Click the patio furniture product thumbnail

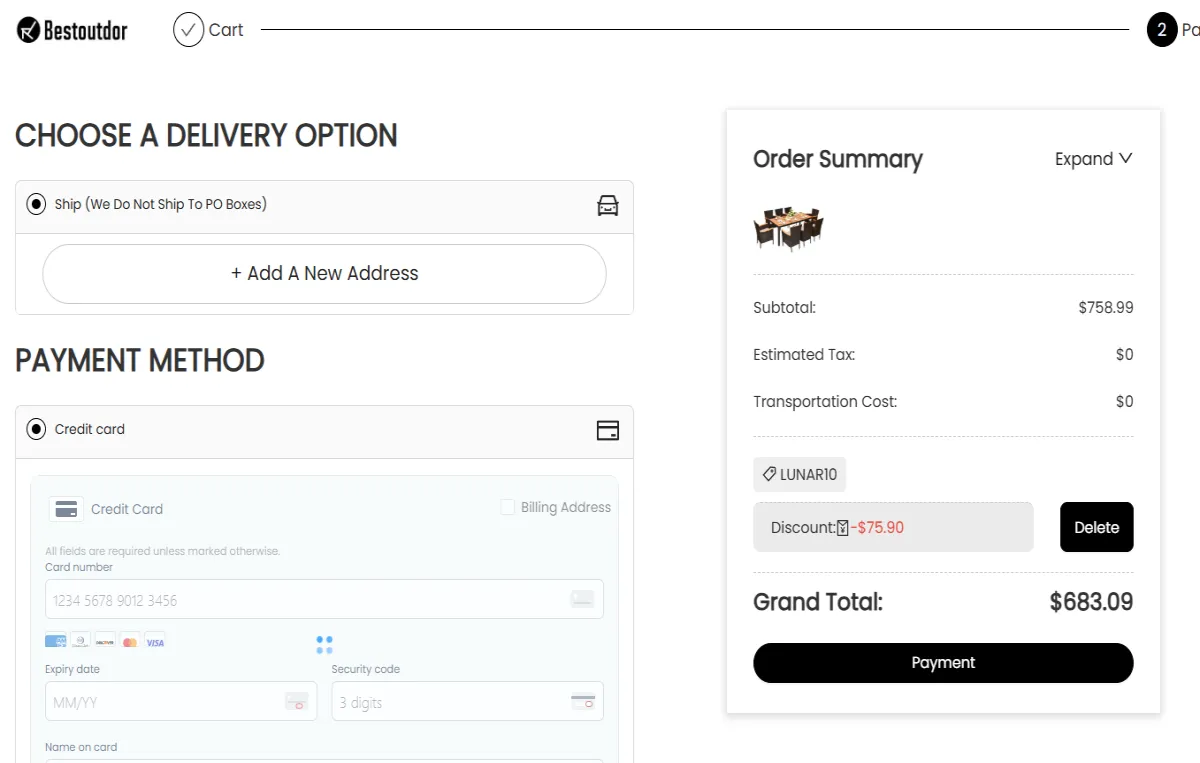787,228
